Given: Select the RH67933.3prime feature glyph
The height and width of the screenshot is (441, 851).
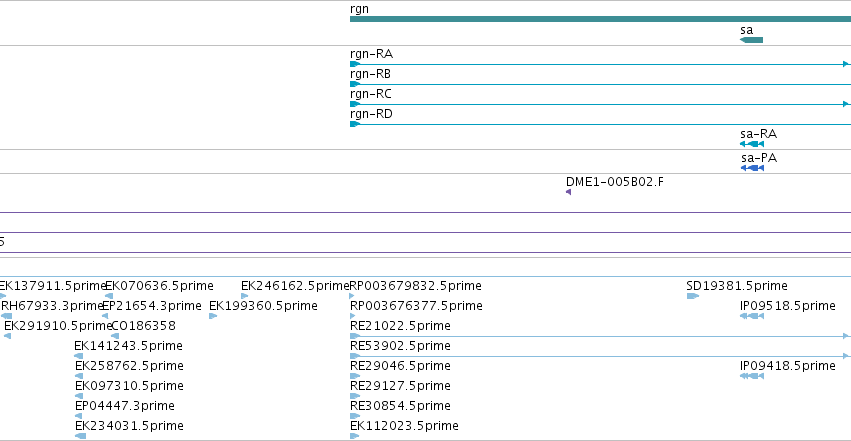Looking at the screenshot, I should point(7,316).
